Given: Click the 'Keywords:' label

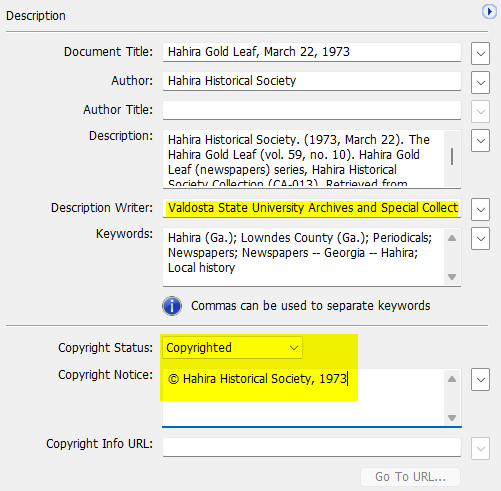Looking at the screenshot, I should pyautogui.click(x=124, y=234).
